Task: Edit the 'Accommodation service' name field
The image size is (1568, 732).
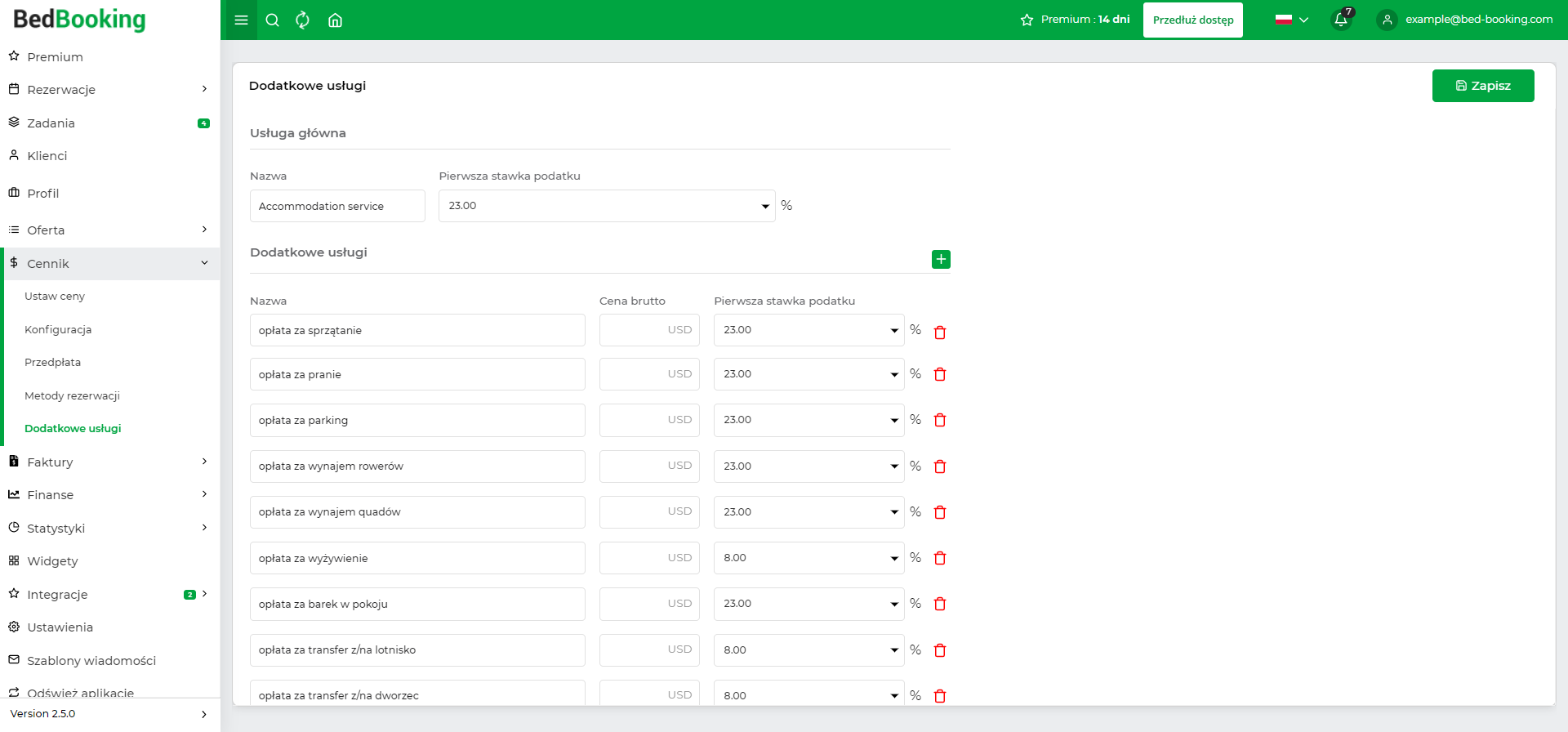Action: coord(337,206)
